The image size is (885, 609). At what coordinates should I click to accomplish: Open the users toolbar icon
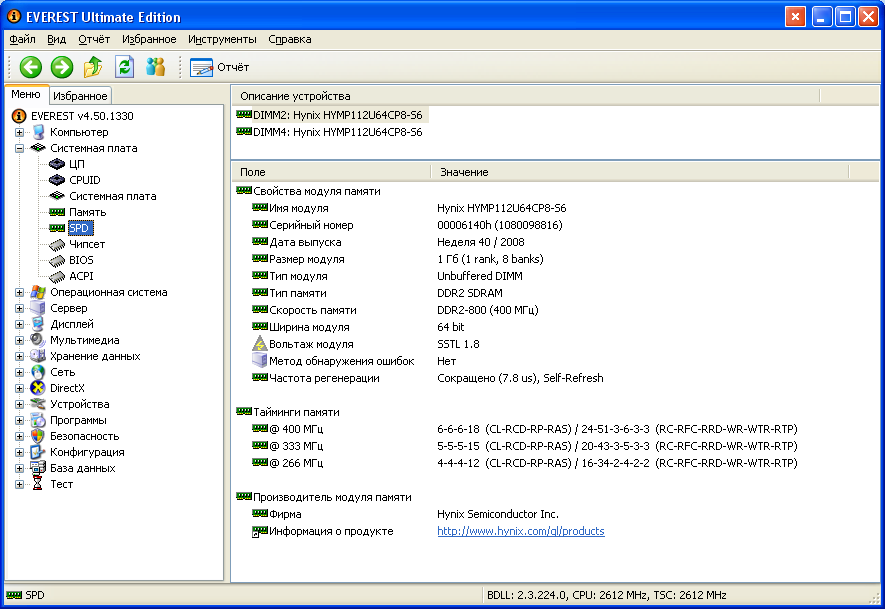pos(155,67)
